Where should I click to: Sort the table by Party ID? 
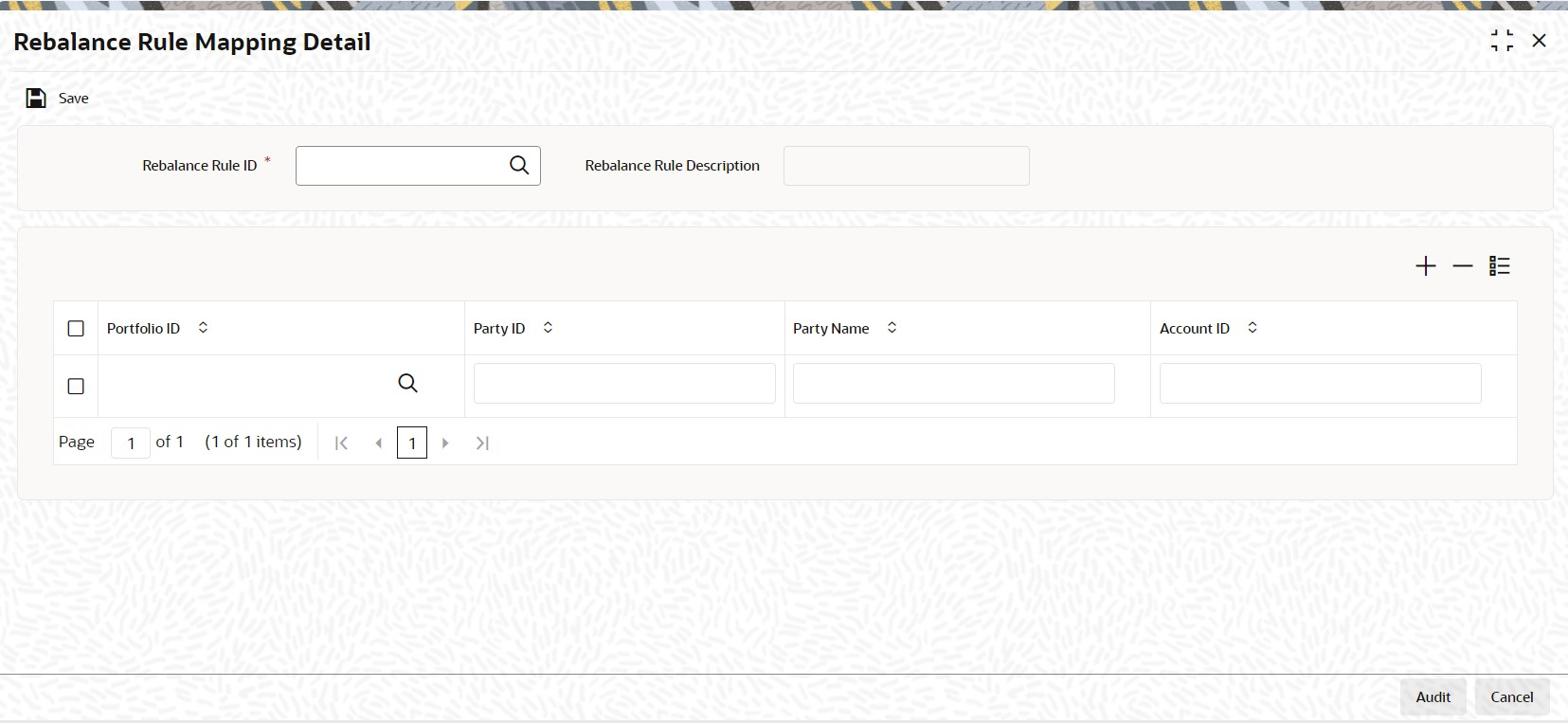tap(548, 328)
